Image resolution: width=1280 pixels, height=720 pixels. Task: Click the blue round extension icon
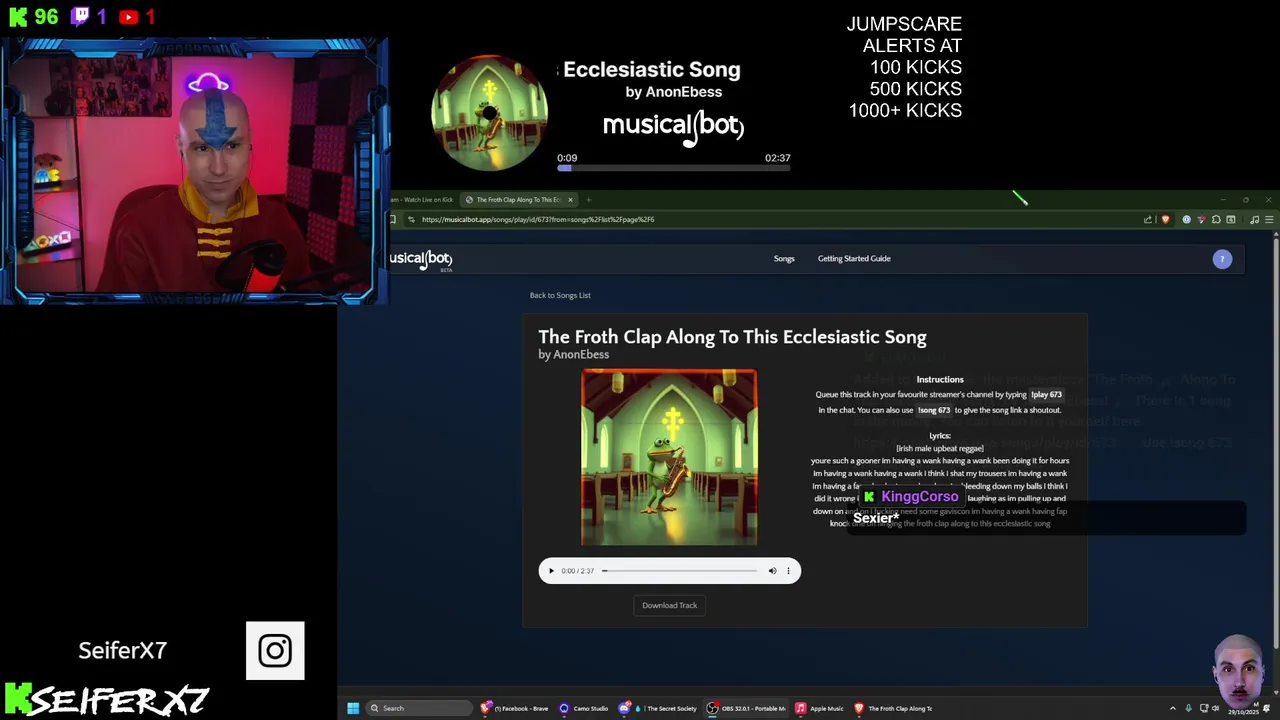[x=1187, y=220]
